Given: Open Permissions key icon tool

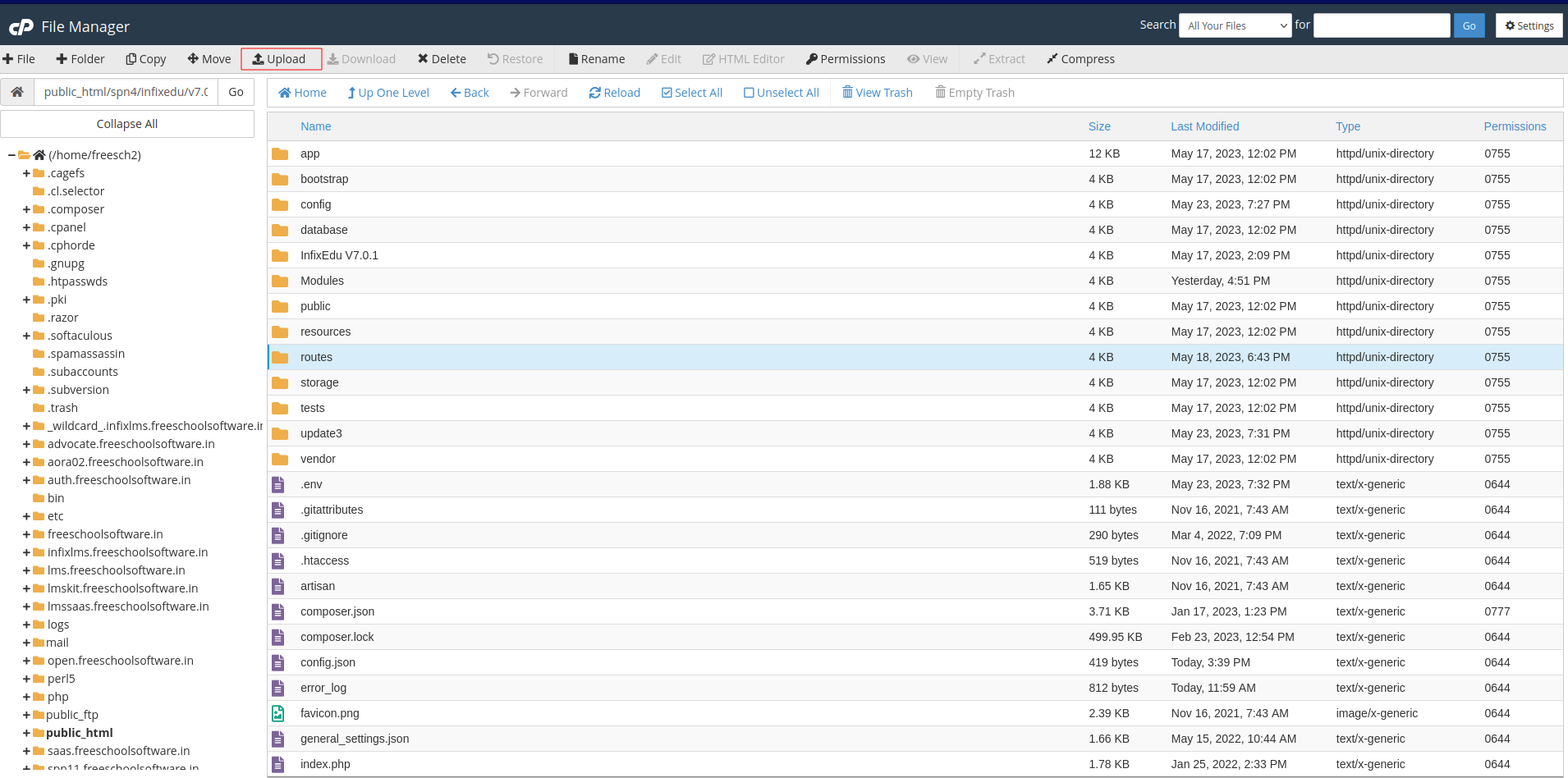Looking at the screenshot, I should pyautogui.click(x=846, y=59).
